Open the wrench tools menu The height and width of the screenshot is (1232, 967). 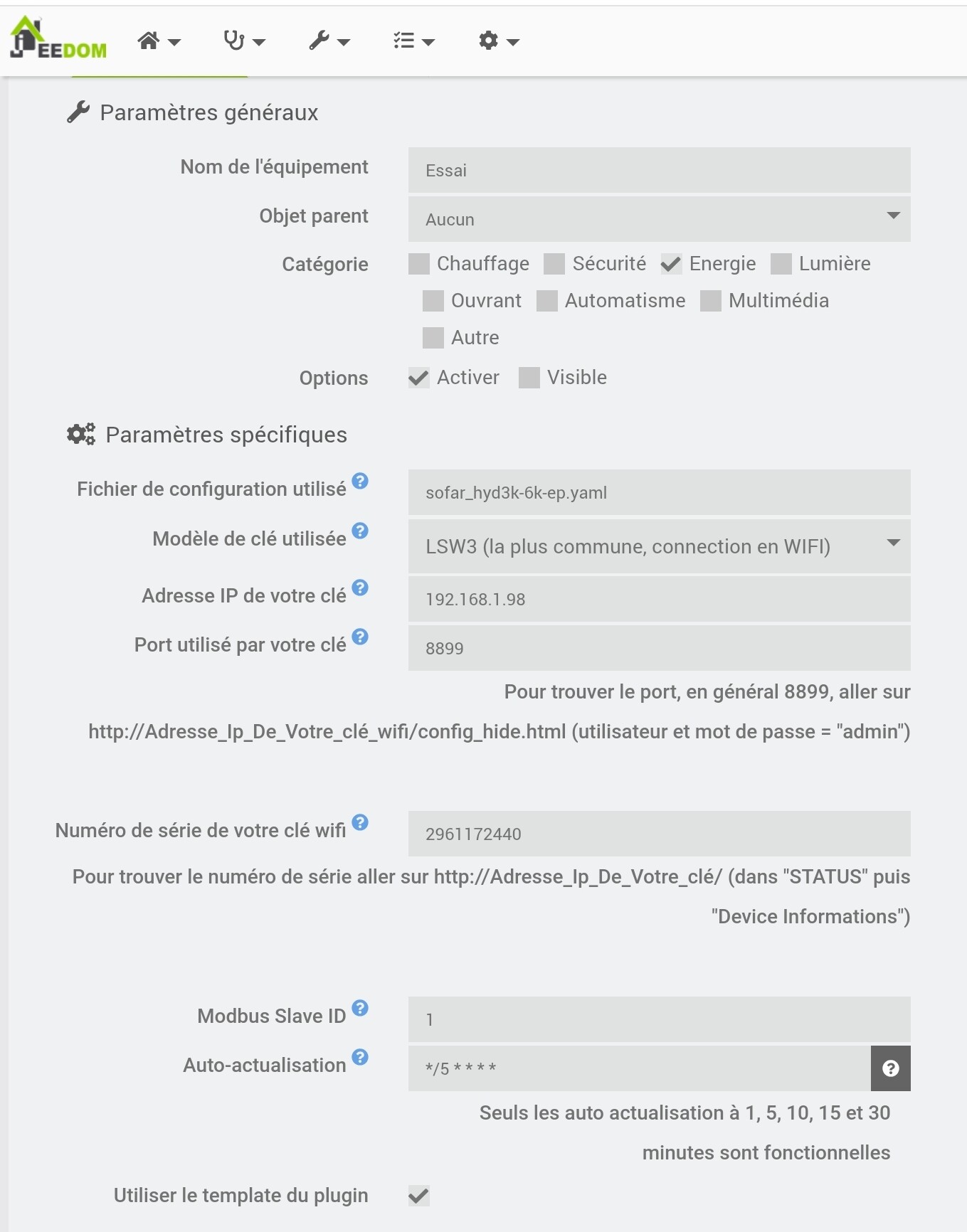coord(329,41)
